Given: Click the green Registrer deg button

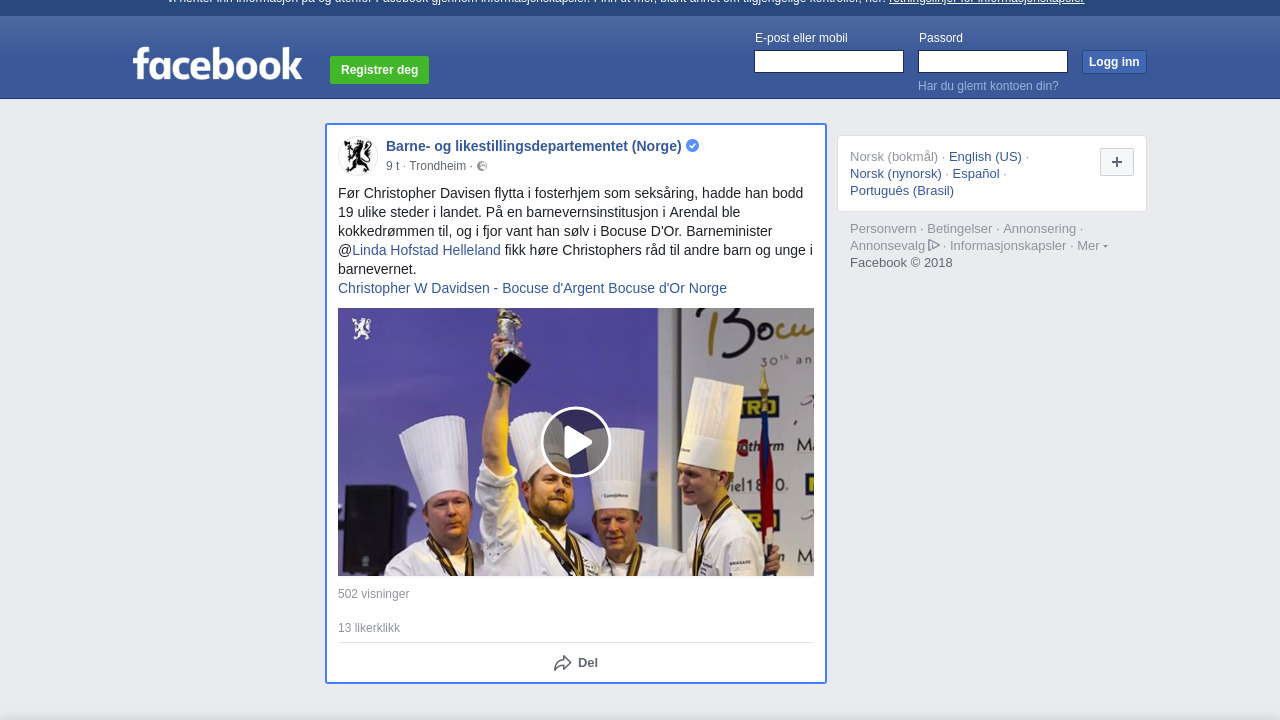Looking at the screenshot, I should tap(379, 70).
